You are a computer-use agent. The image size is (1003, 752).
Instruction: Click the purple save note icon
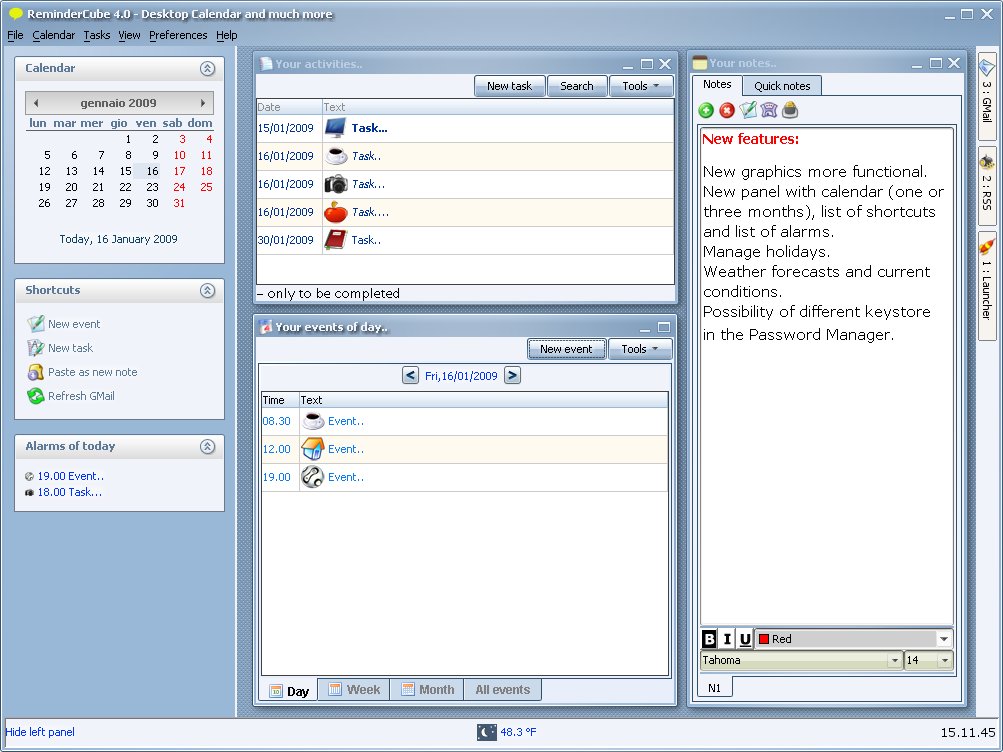[x=769, y=110]
